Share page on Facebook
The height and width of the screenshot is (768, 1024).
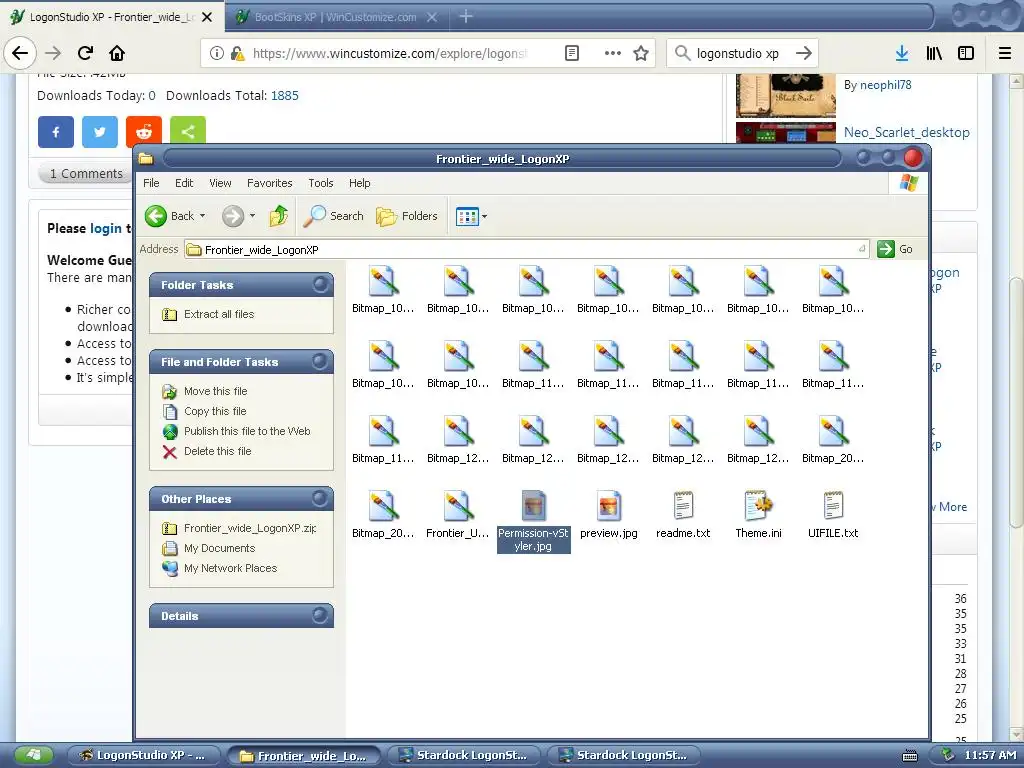(56, 132)
